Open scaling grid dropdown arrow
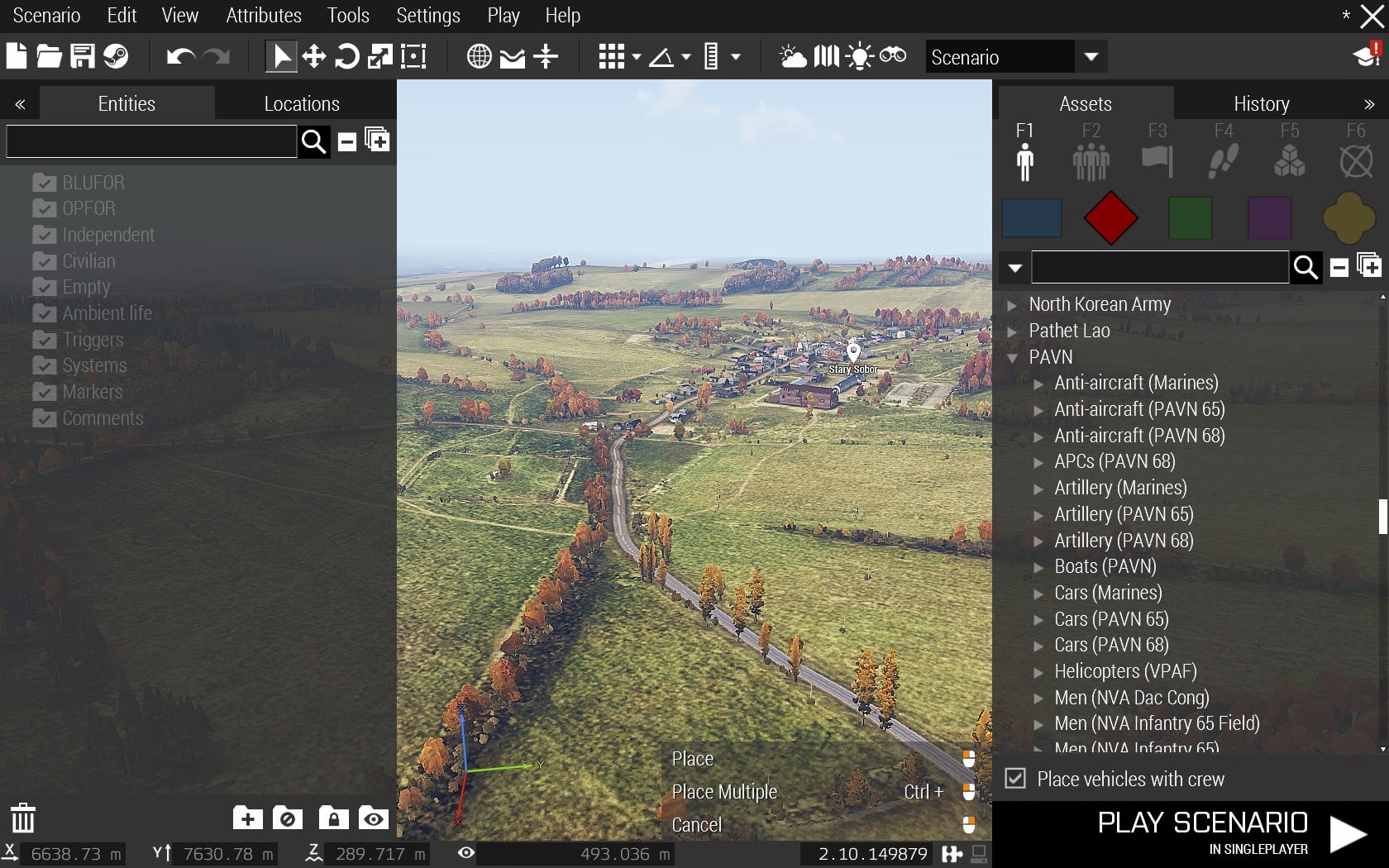Viewport: 1389px width, 868px height. click(735, 57)
